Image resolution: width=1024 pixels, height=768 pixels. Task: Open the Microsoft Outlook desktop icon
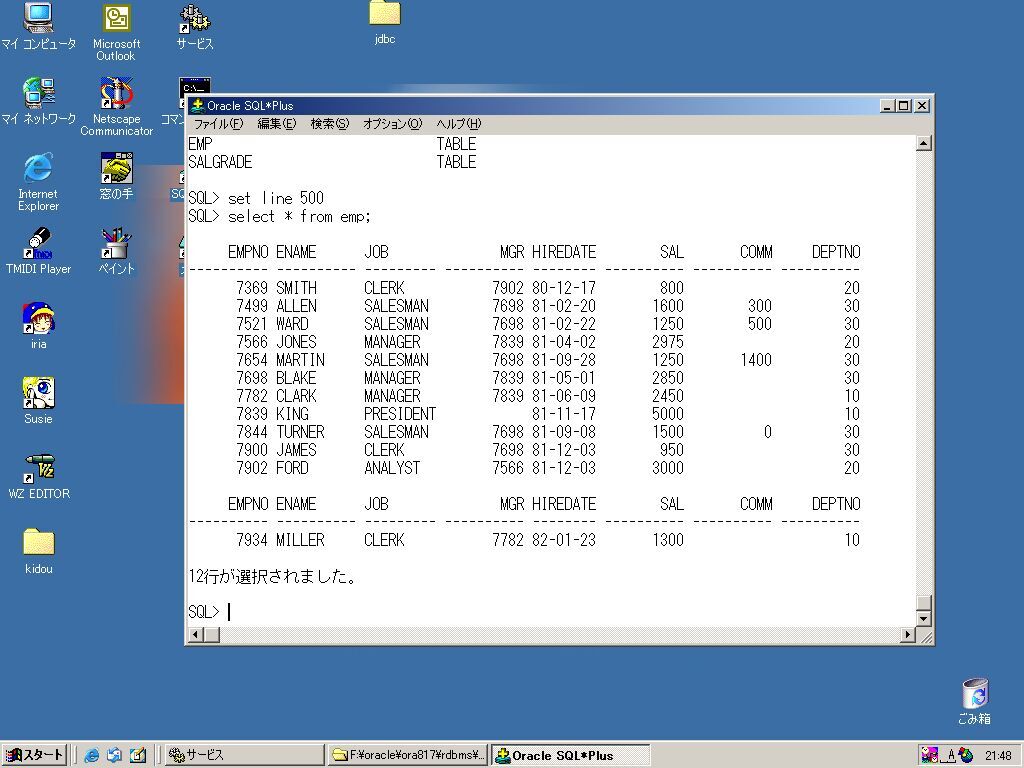(116, 32)
